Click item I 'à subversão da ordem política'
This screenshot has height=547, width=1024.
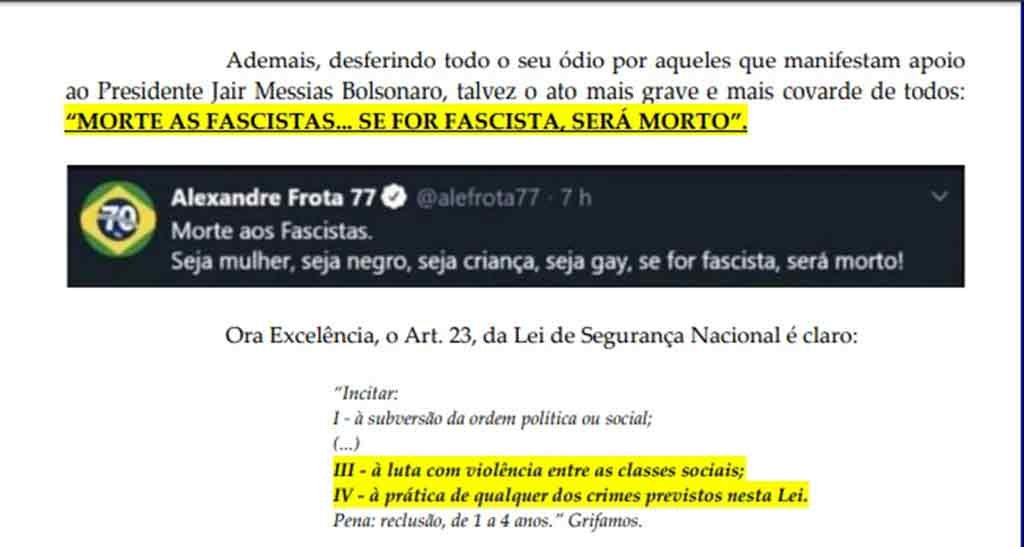click(x=492, y=418)
